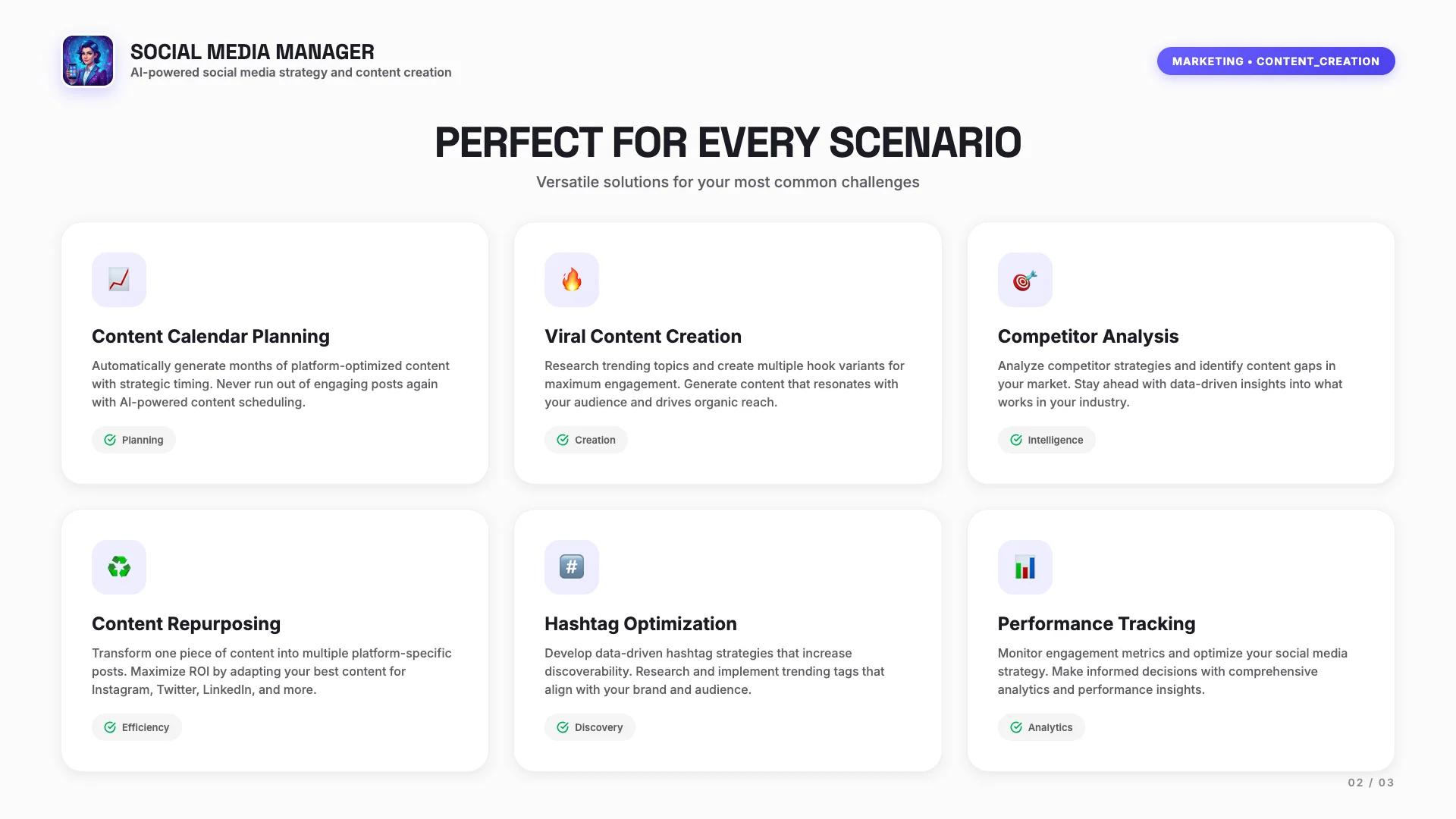Open the Viral Content Creation heading
This screenshot has width=1456, height=819.
(x=643, y=336)
